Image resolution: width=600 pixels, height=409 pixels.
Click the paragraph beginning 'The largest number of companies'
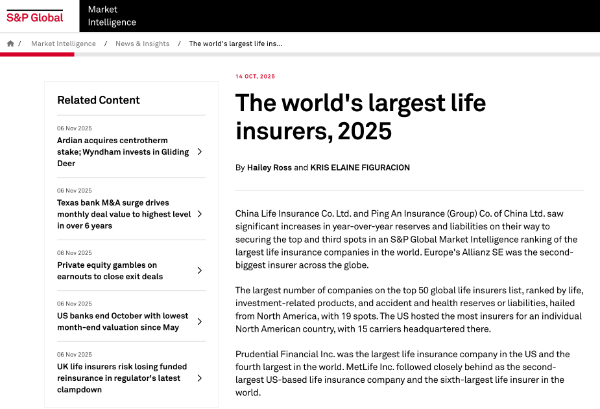click(409, 310)
